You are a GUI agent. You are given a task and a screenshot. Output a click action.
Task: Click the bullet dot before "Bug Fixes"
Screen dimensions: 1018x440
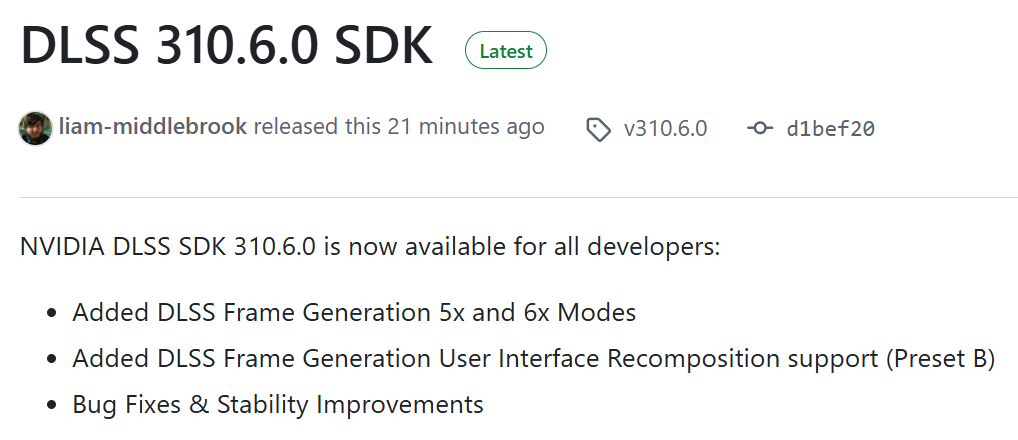(x=52, y=406)
